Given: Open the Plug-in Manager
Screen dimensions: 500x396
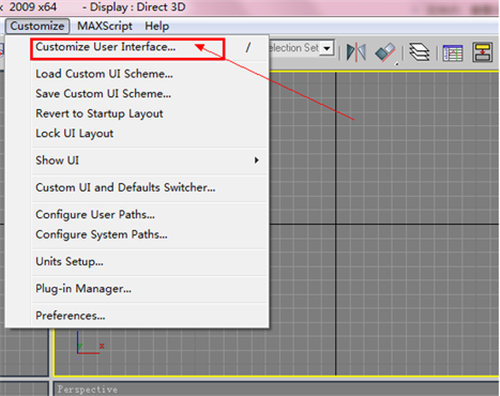Looking at the screenshot, I should point(83,289).
